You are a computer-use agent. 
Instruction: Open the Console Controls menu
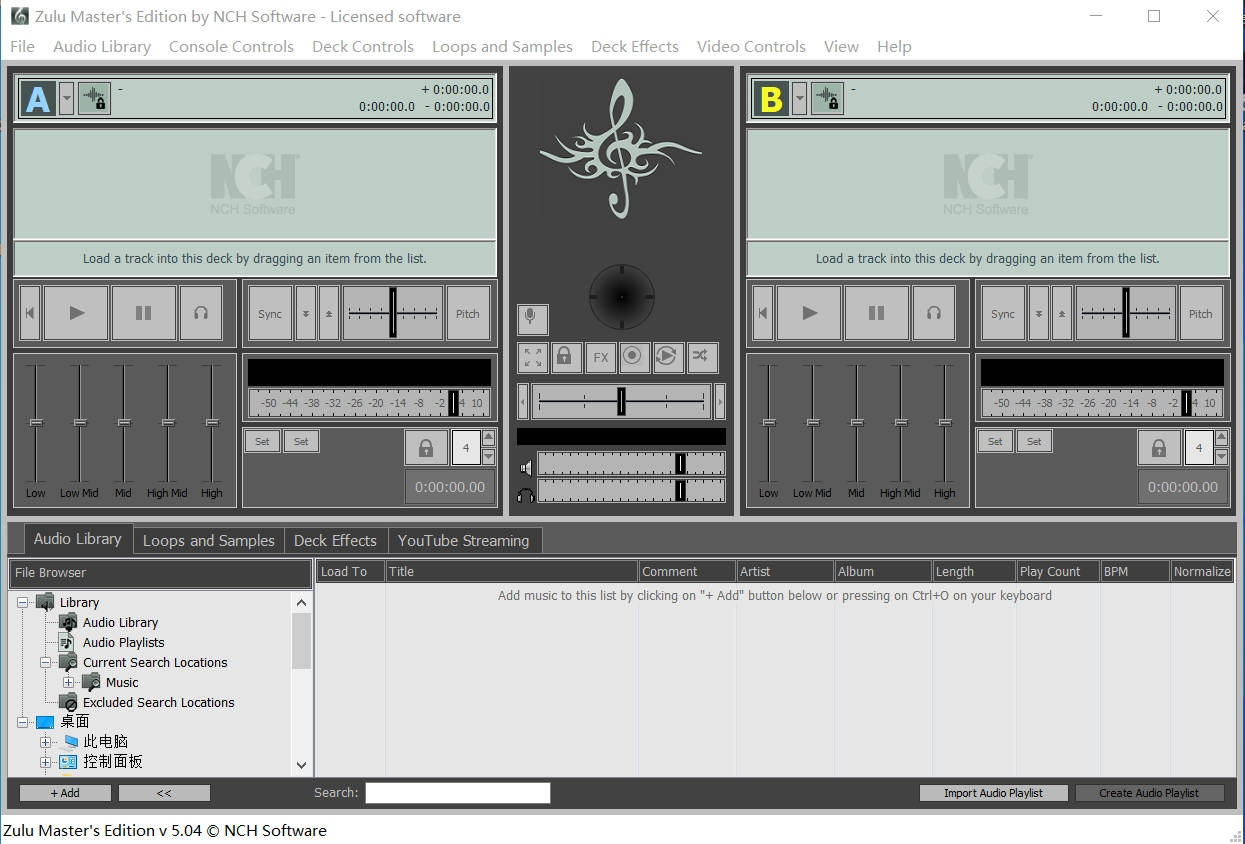pyautogui.click(x=231, y=46)
